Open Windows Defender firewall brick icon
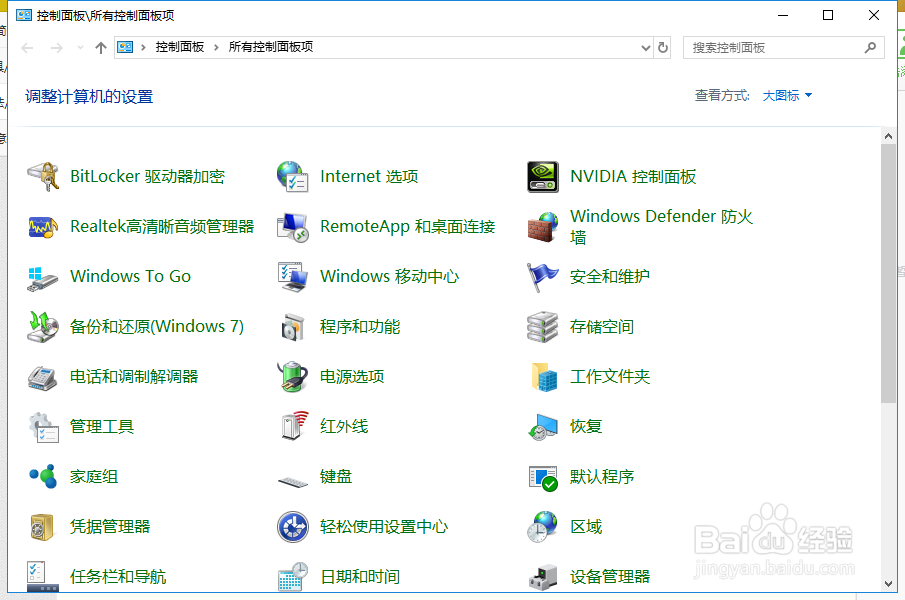The height and width of the screenshot is (600, 905). 543,227
